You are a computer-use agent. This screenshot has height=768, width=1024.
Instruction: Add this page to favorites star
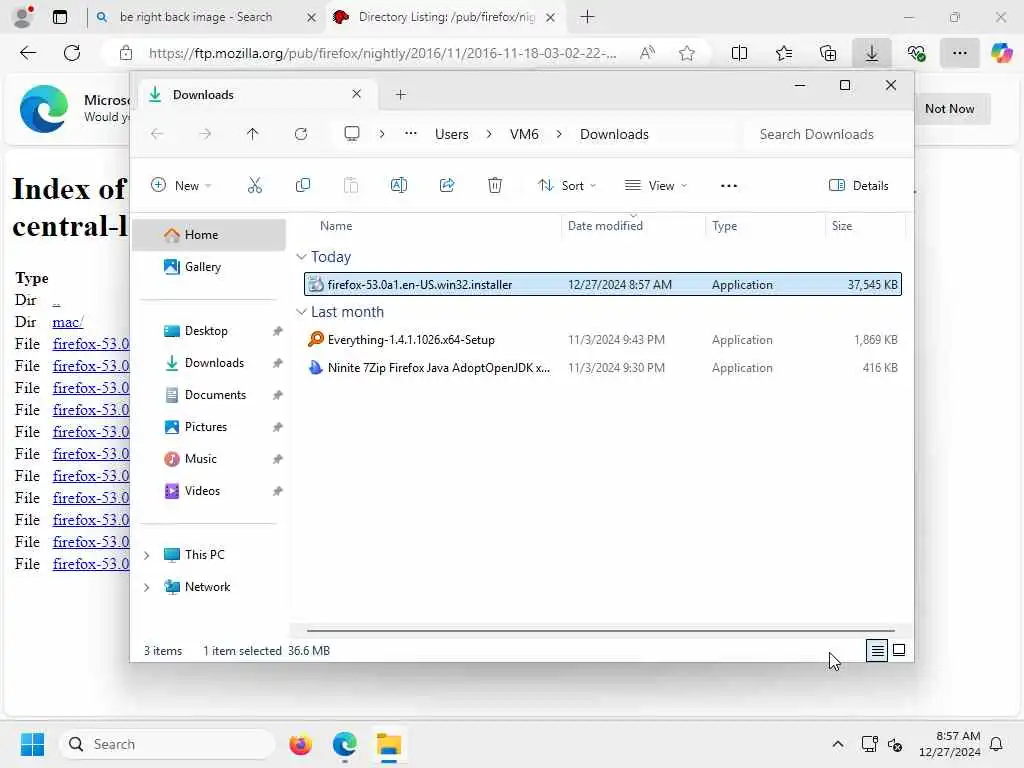(686, 53)
